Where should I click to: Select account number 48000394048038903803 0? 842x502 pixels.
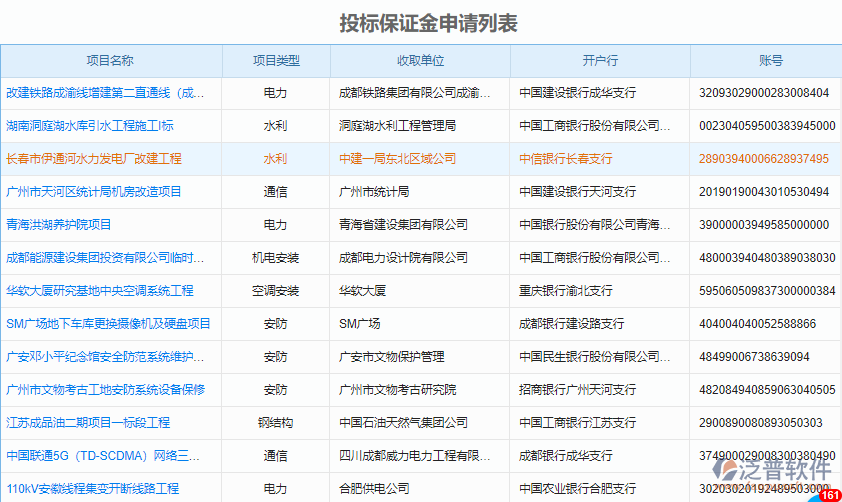(x=767, y=258)
